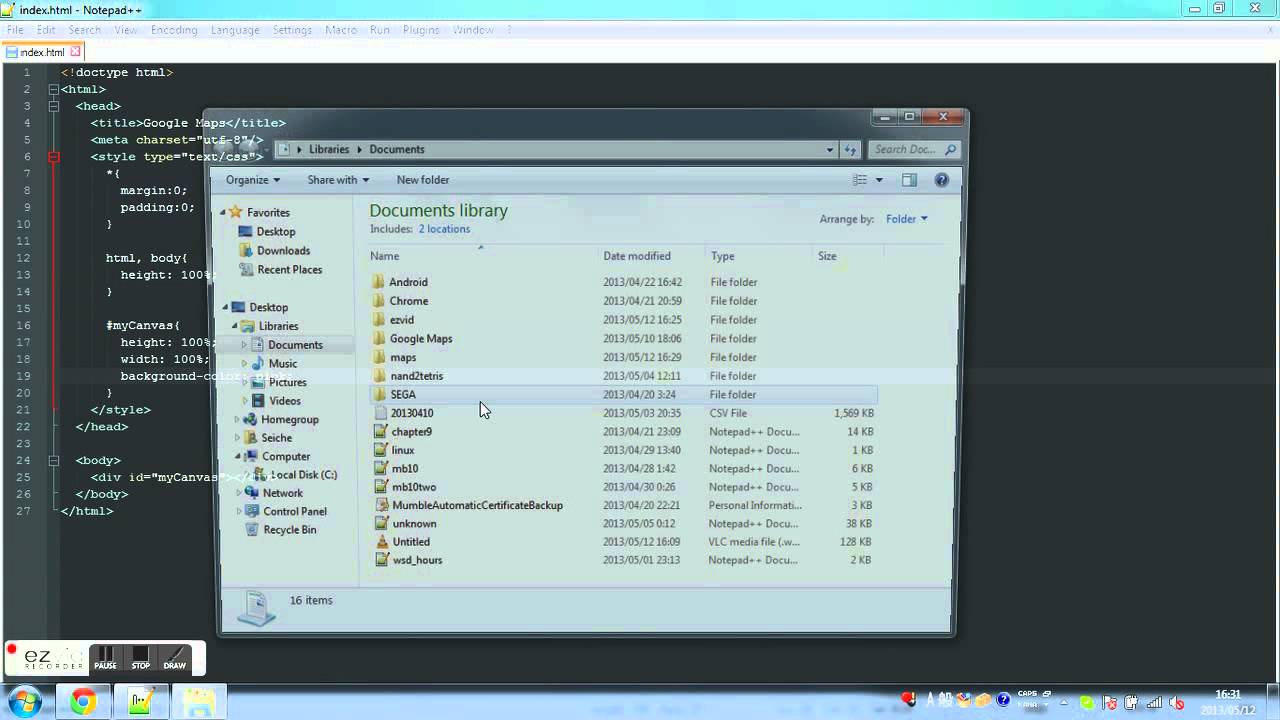Open the Notepad++ Language menu
Screen dimensions: 1280x720
(x=235, y=30)
